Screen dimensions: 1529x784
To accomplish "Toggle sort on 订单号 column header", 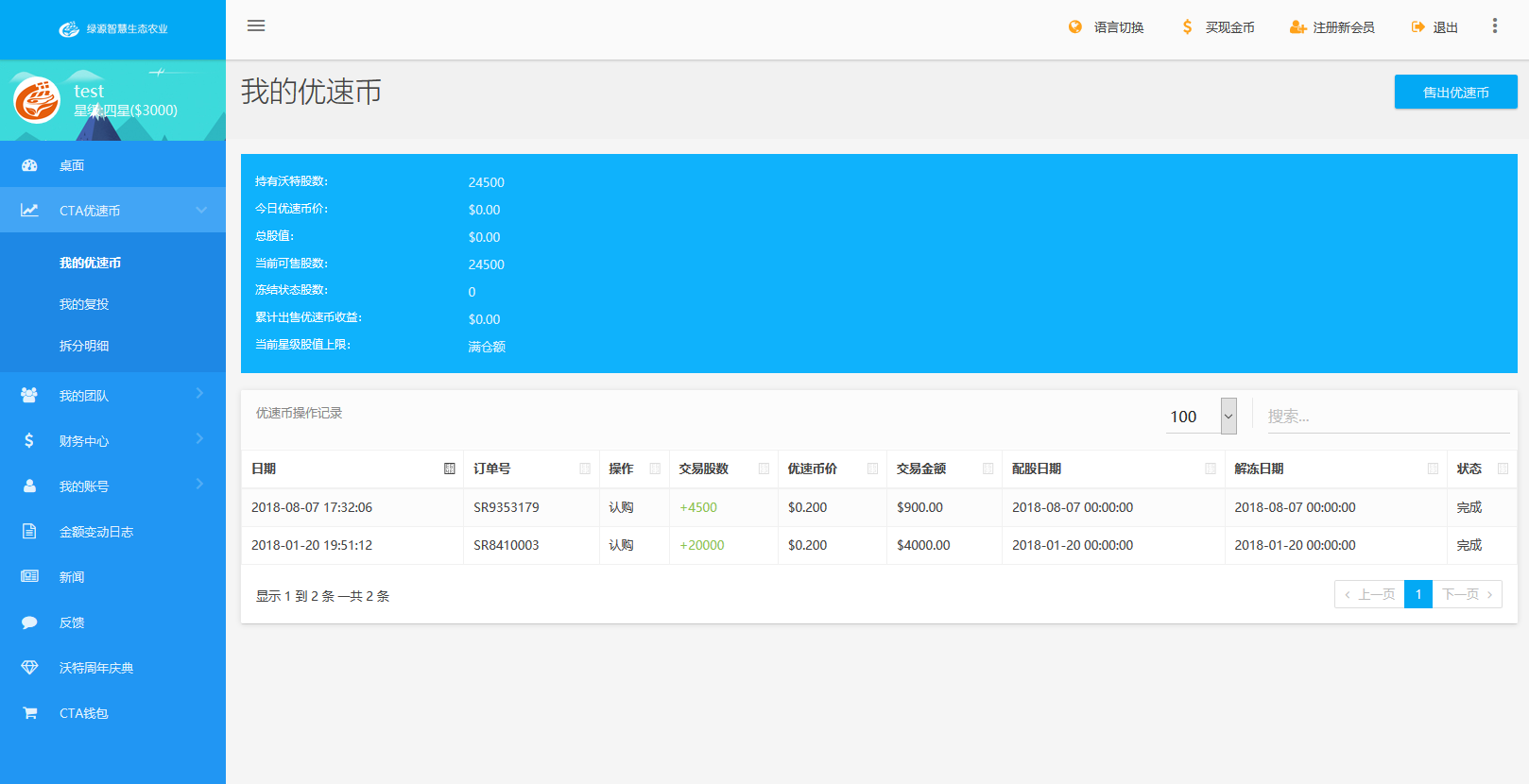I will [531, 469].
